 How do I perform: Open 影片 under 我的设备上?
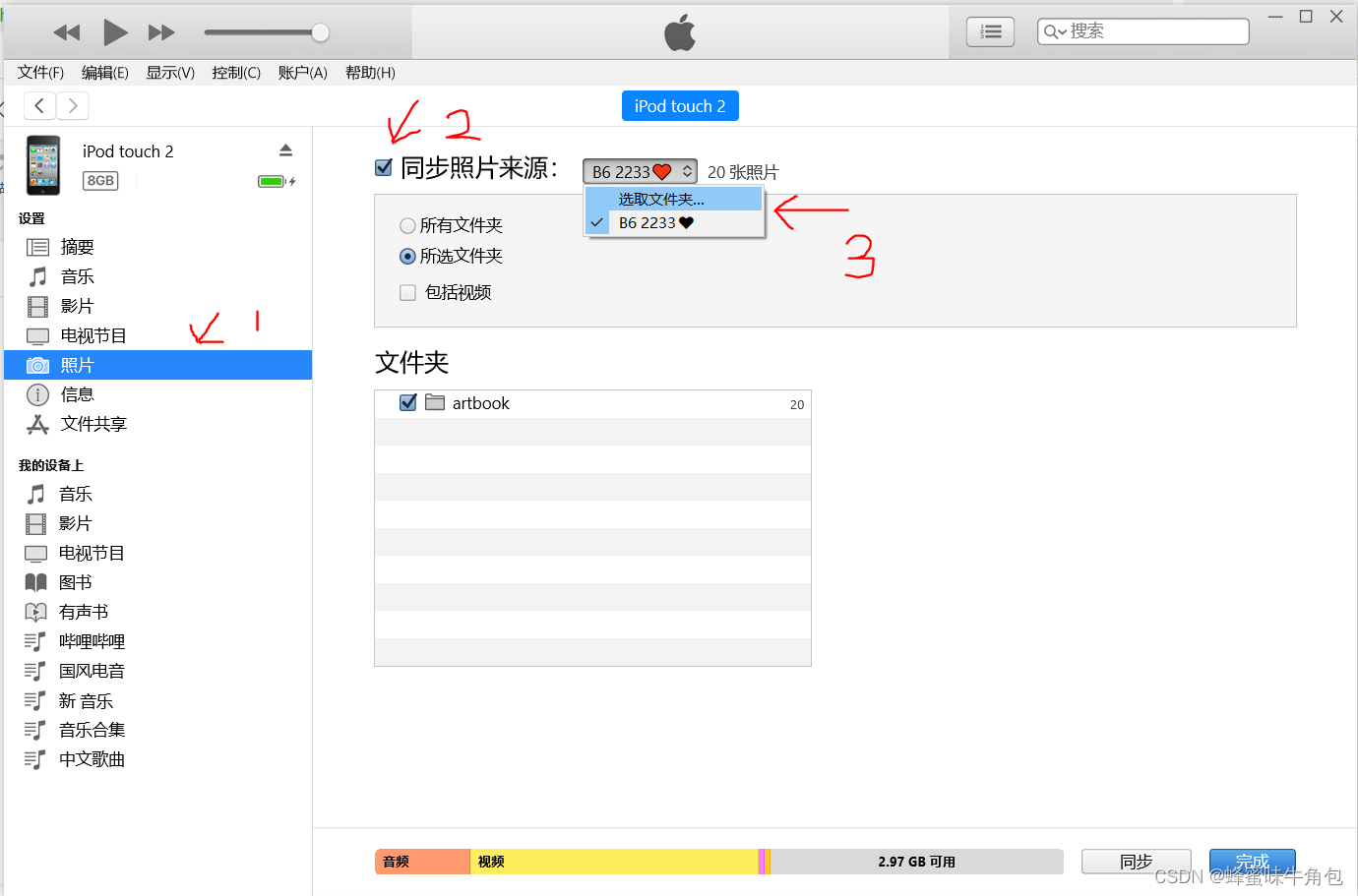75,523
